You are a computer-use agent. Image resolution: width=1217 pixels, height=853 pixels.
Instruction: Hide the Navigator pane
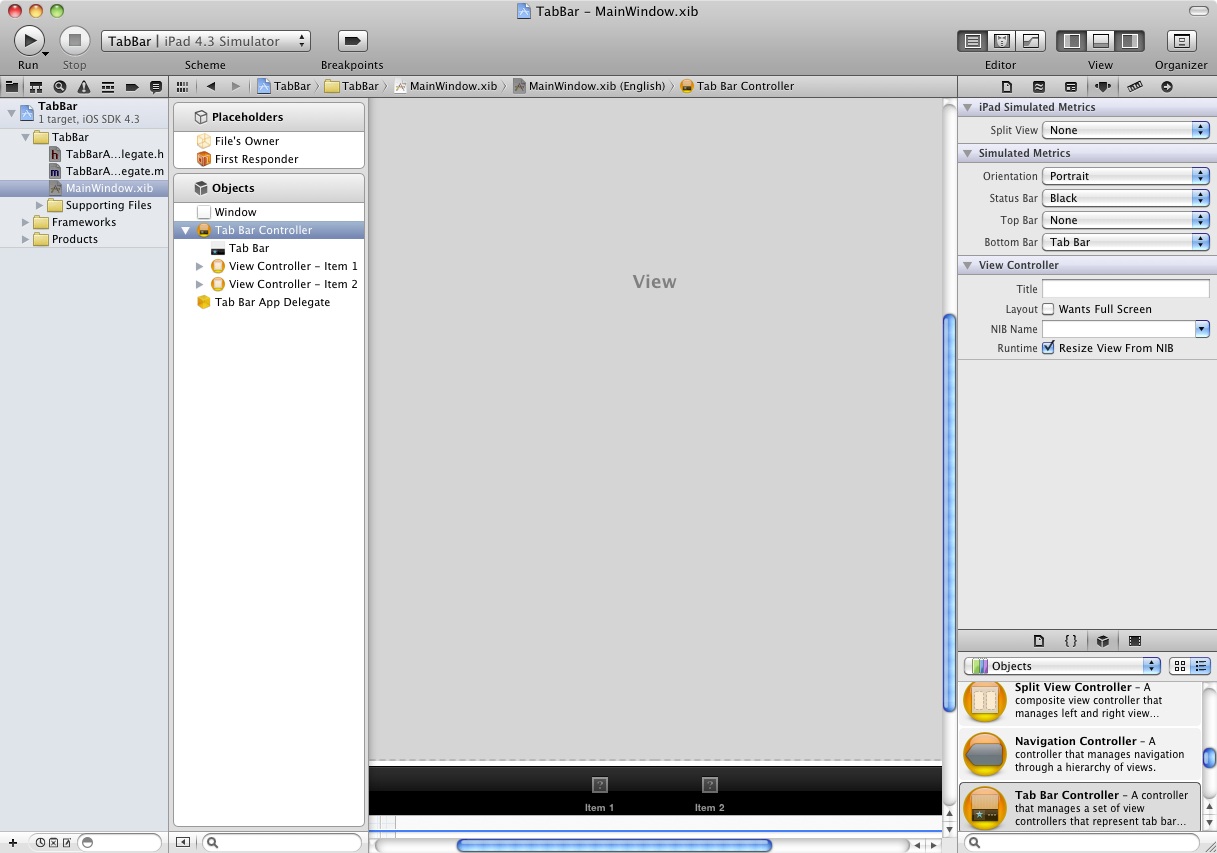[1072, 41]
